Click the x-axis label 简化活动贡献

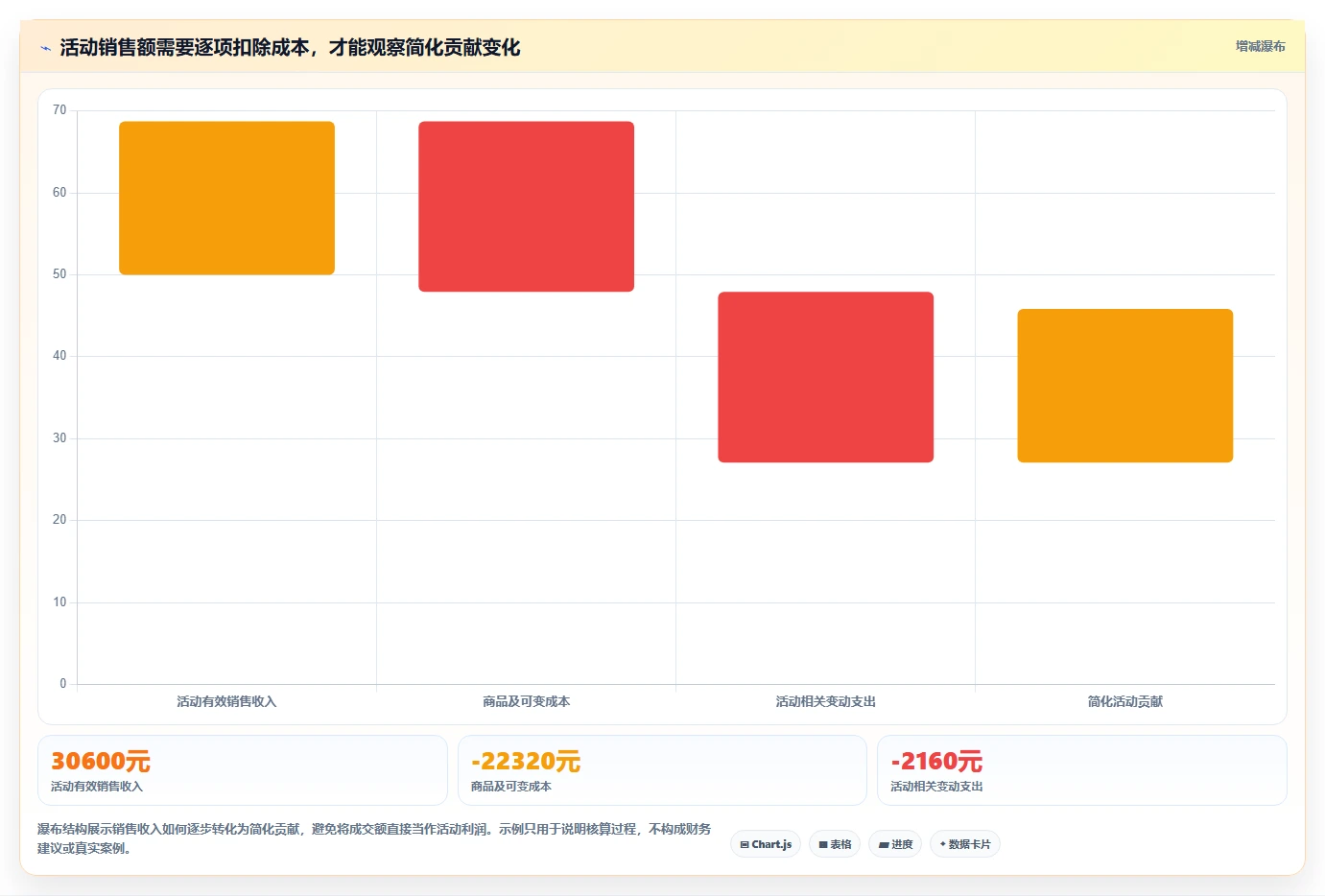point(1124,701)
